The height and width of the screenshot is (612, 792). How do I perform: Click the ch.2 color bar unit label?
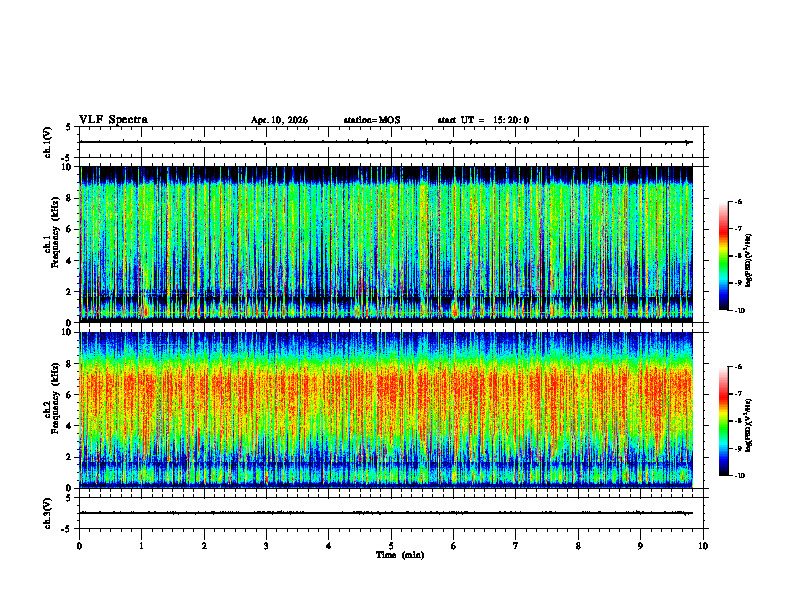pyautogui.click(x=748, y=426)
